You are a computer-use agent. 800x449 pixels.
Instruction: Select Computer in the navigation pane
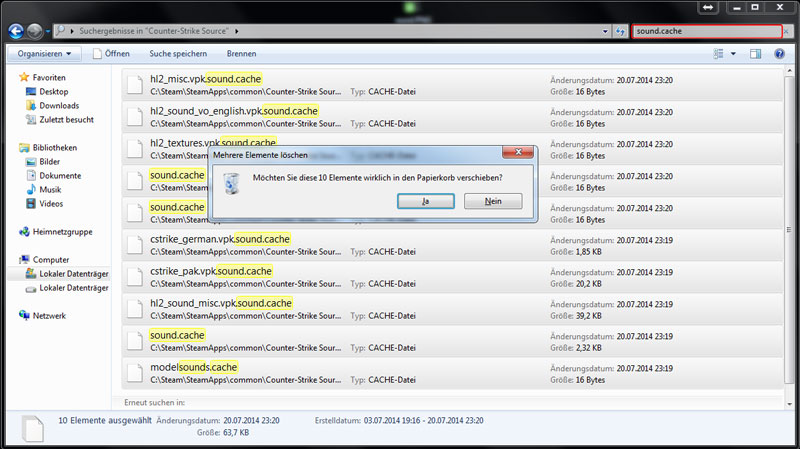coord(44,260)
